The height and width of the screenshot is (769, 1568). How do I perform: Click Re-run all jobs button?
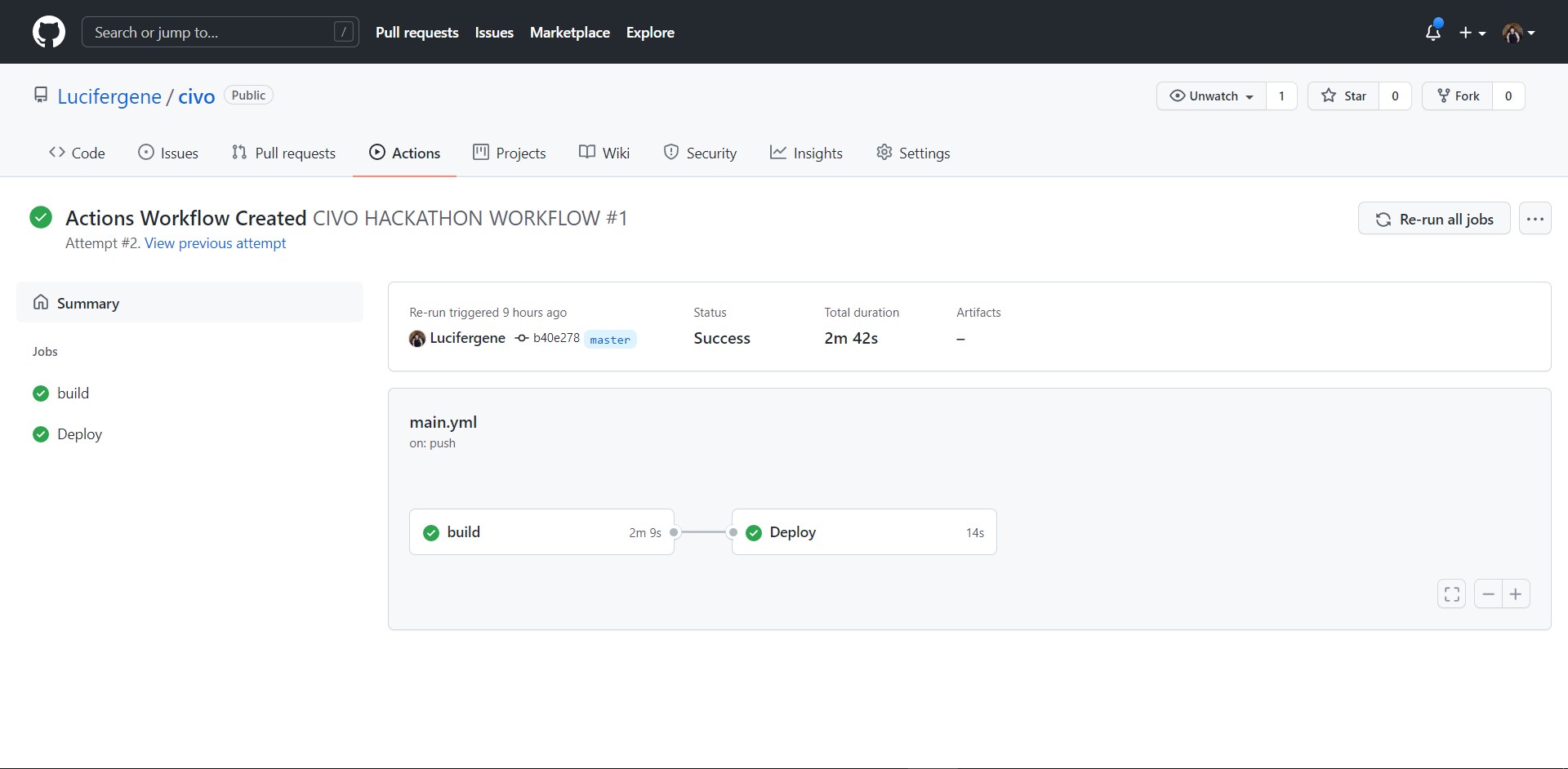(x=1434, y=219)
